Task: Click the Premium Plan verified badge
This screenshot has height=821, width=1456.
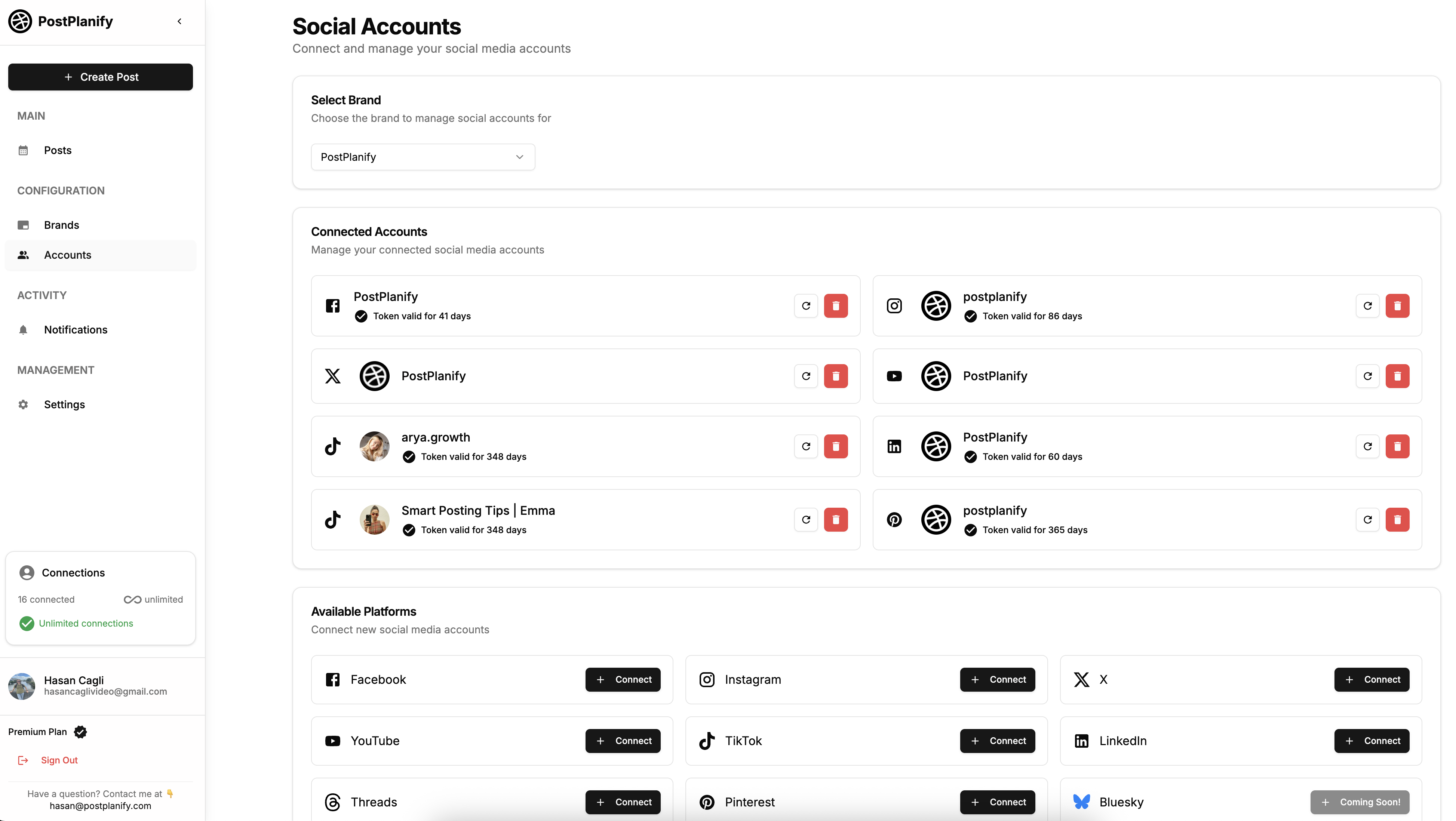Action: (81, 732)
